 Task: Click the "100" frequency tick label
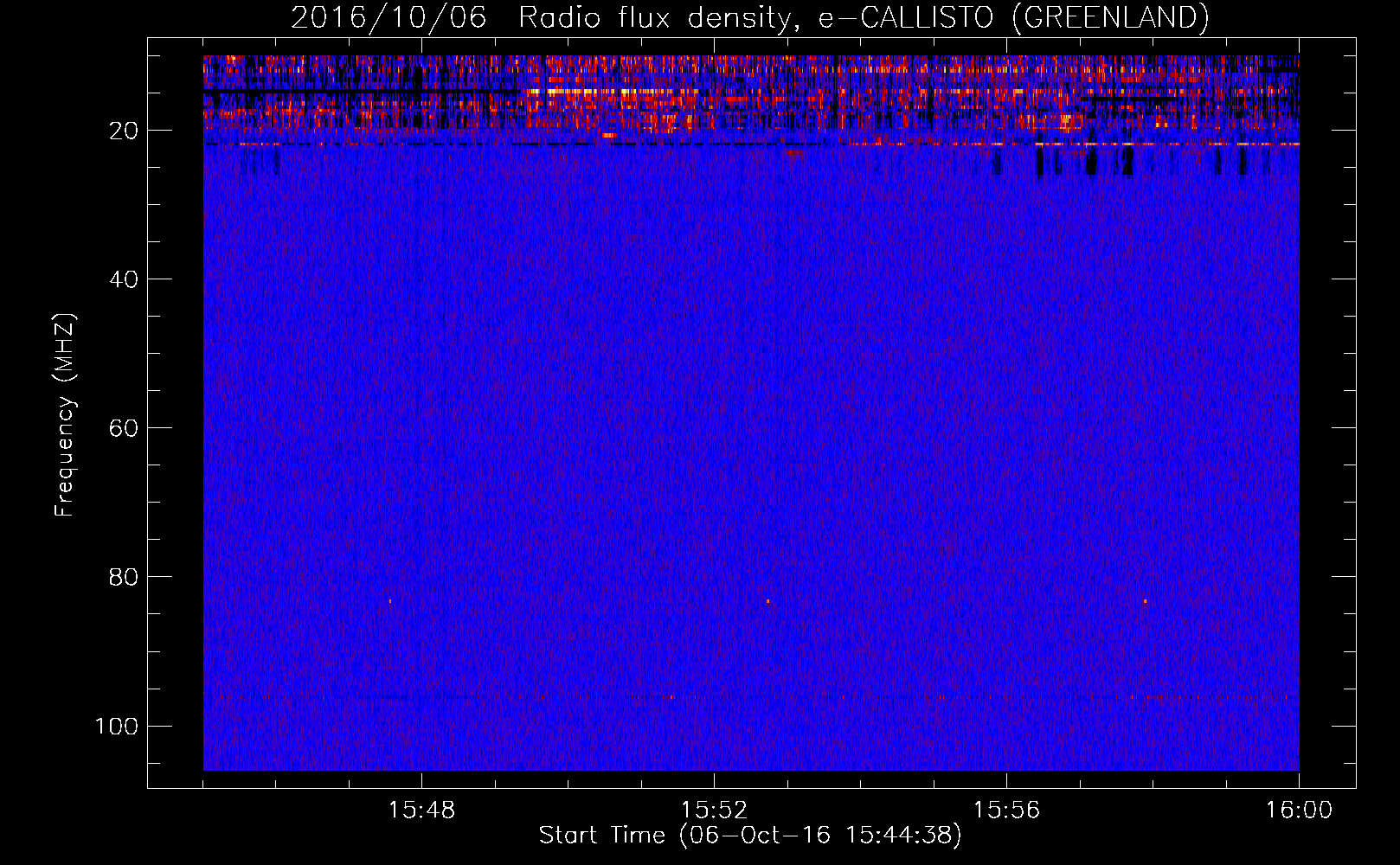117,726
